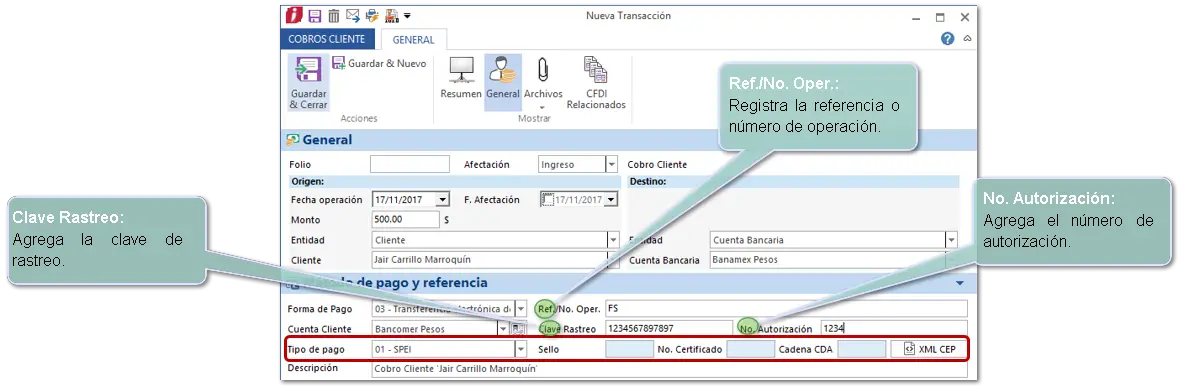Click the printer icon in quick access toolbar

pos(371,16)
